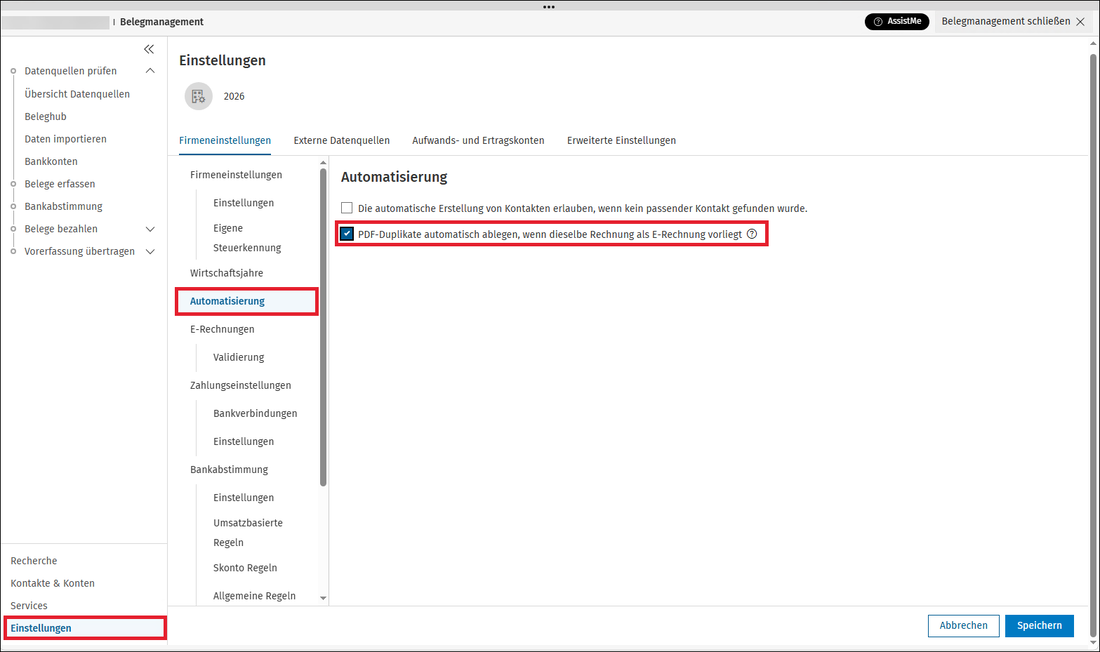Open the Aufwands- und Ertragskonten tab

click(478, 140)
